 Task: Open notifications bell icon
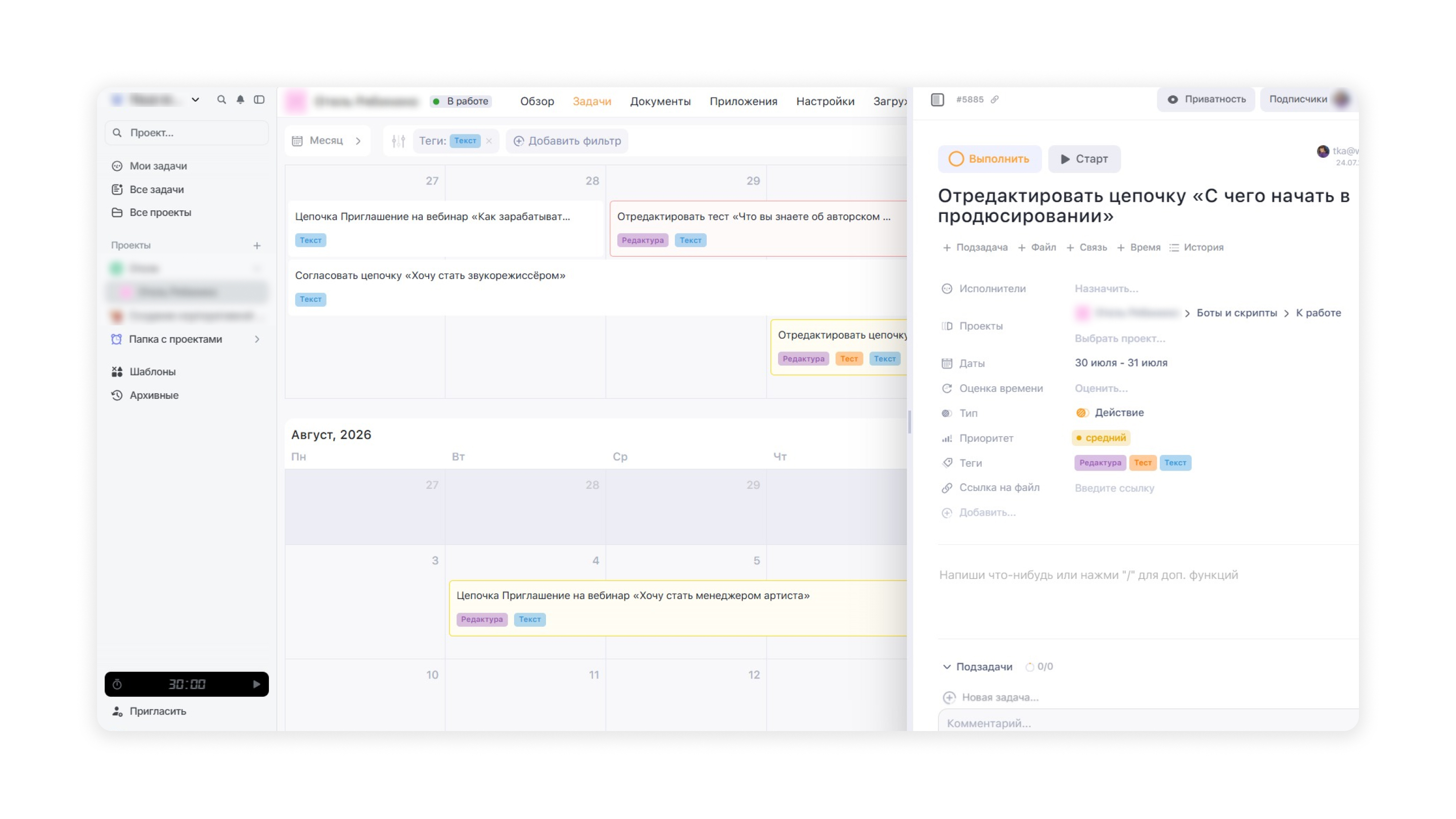tap(240, 100)
